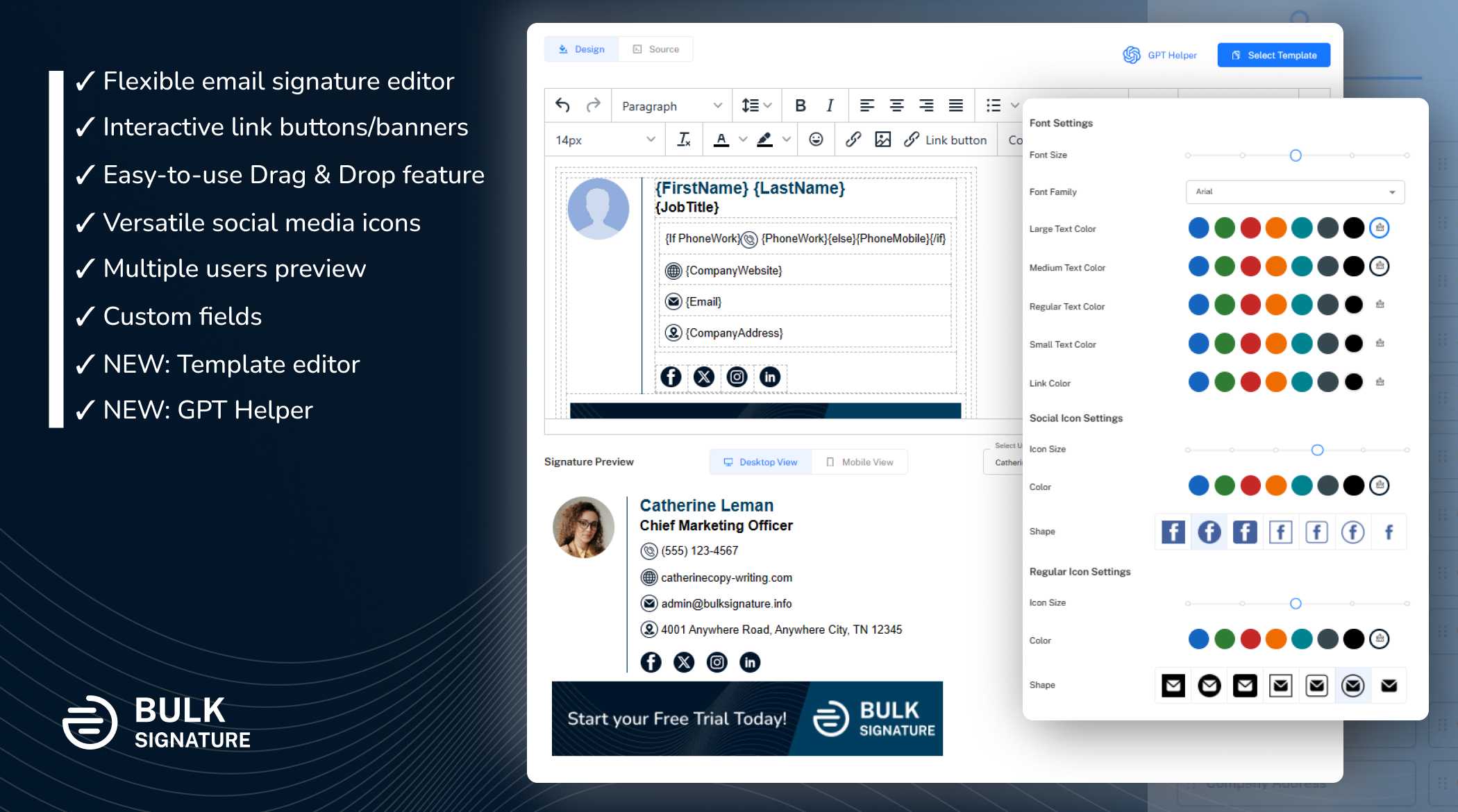Open the GPT Helper
Image resolution: width=1458 pixels, height=812 pixels.
pyautogui.click(x=1160, y=55)
